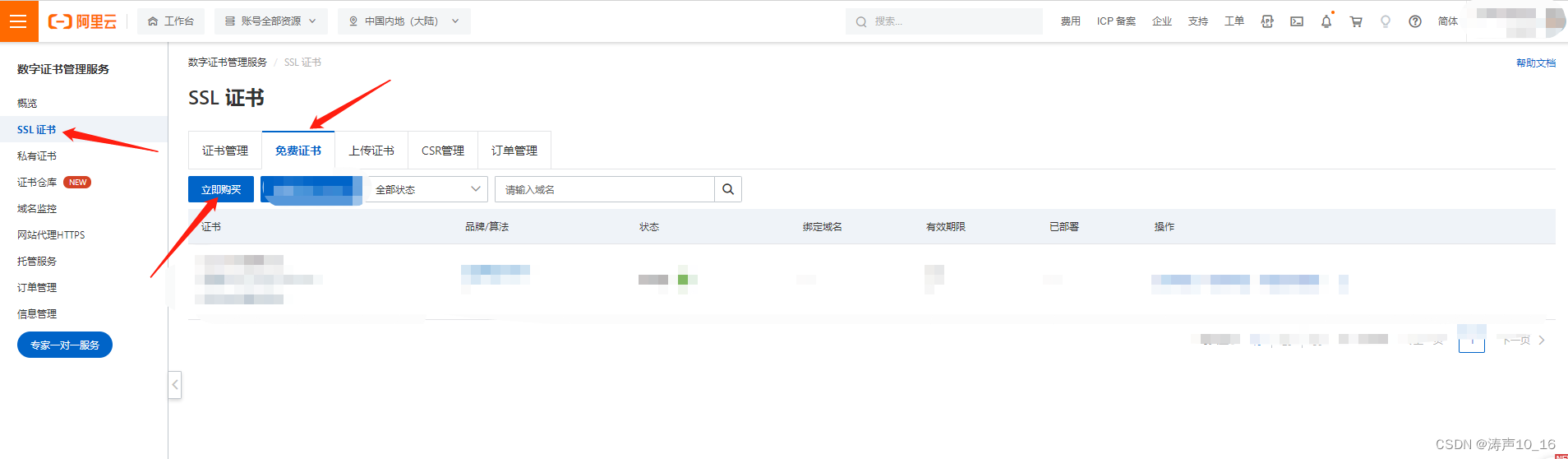Open the 企业 menu
The image size is (1568, 459).
pos(1162,21)
